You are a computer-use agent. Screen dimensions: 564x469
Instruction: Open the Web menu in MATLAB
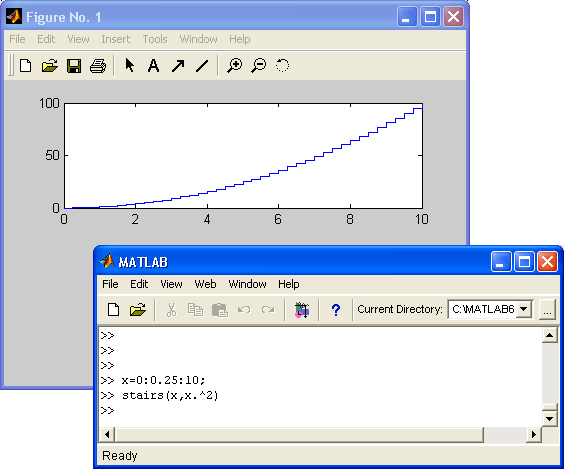pyautogui.click(x=205, y=284)
